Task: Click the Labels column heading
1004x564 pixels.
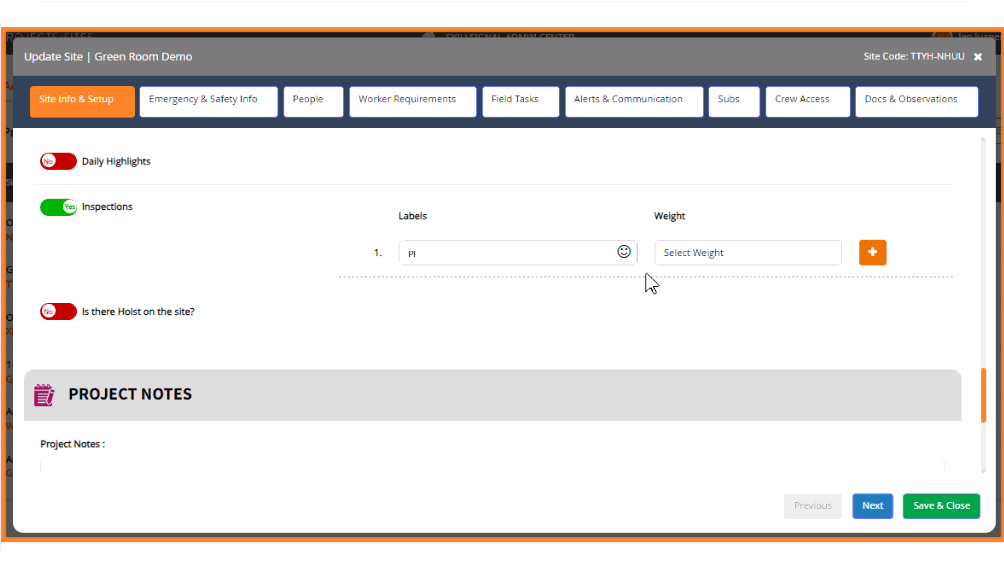Action: (x=412, y=216)
